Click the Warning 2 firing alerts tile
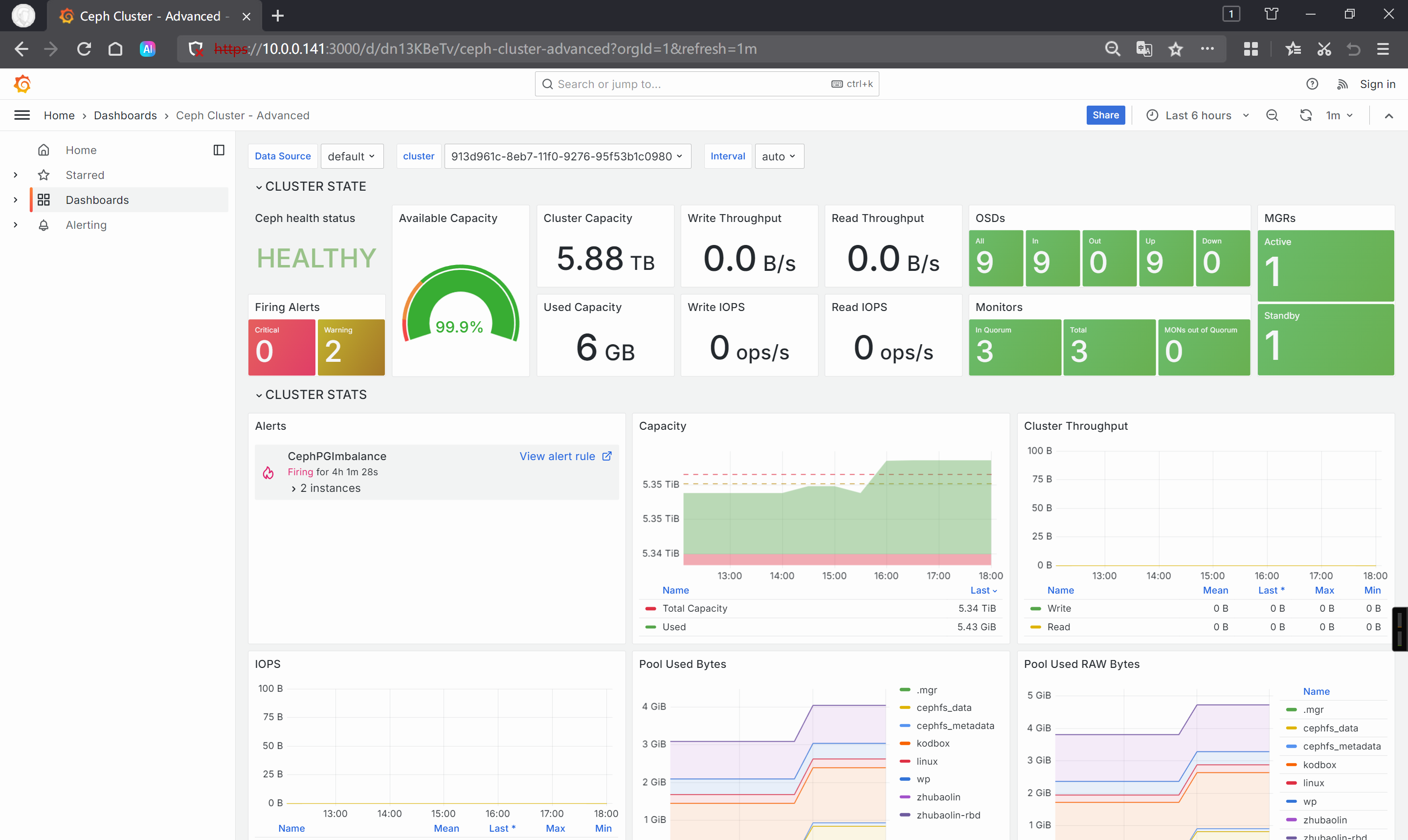Screen dimensions: 1408x840 coord(351,347)
